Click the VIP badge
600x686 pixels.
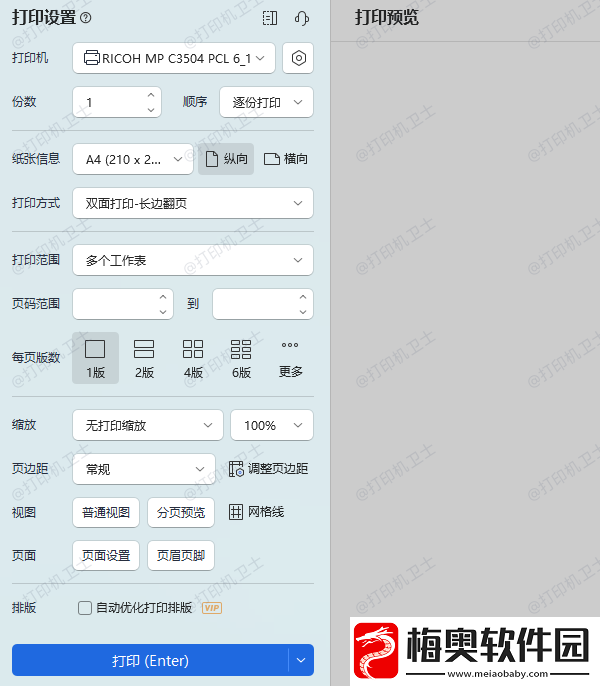pyautogui.click(x=212, y=608)
